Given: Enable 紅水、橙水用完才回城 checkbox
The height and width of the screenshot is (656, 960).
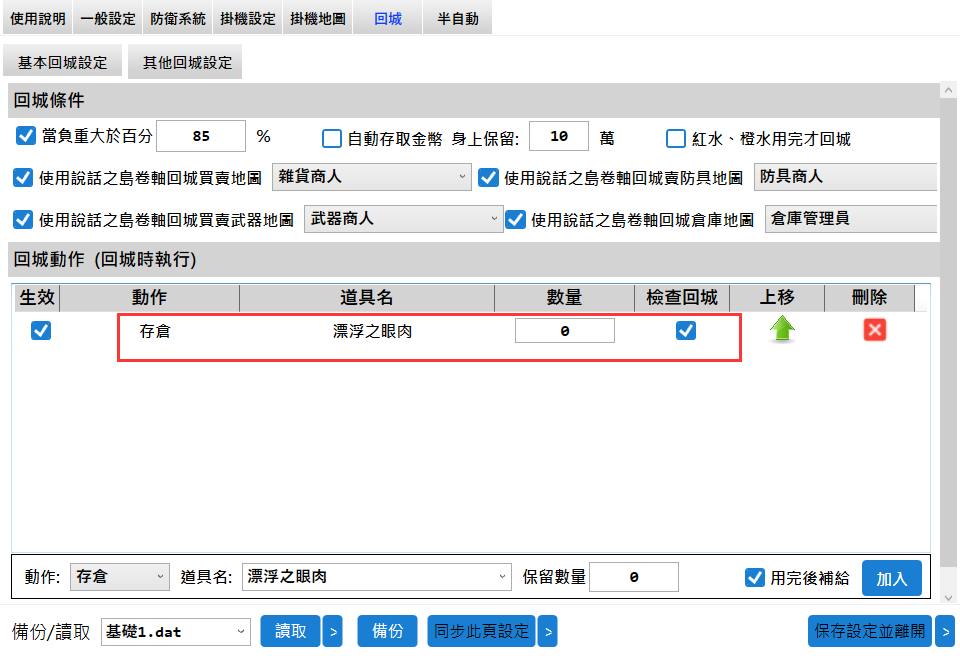Looking at the screenshot, I should pos(677,139).
